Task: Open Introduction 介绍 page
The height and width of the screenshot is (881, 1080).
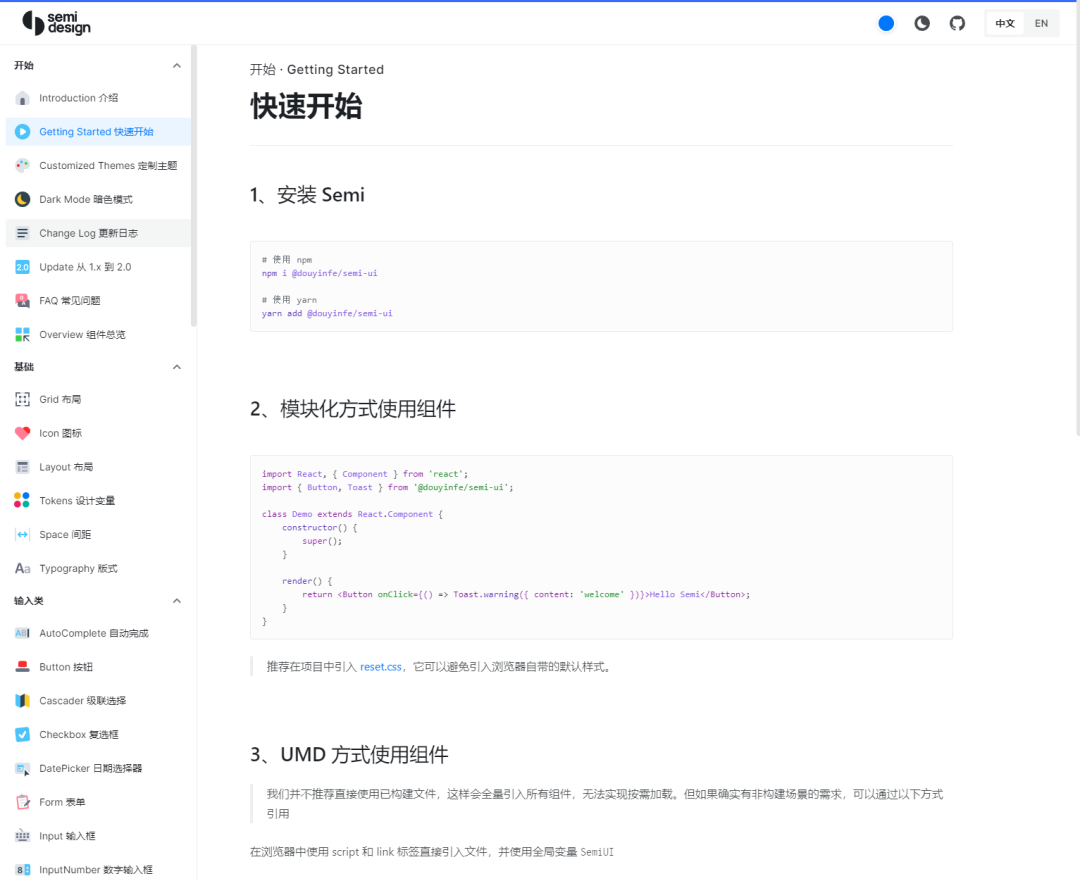Action: point(98,99)
